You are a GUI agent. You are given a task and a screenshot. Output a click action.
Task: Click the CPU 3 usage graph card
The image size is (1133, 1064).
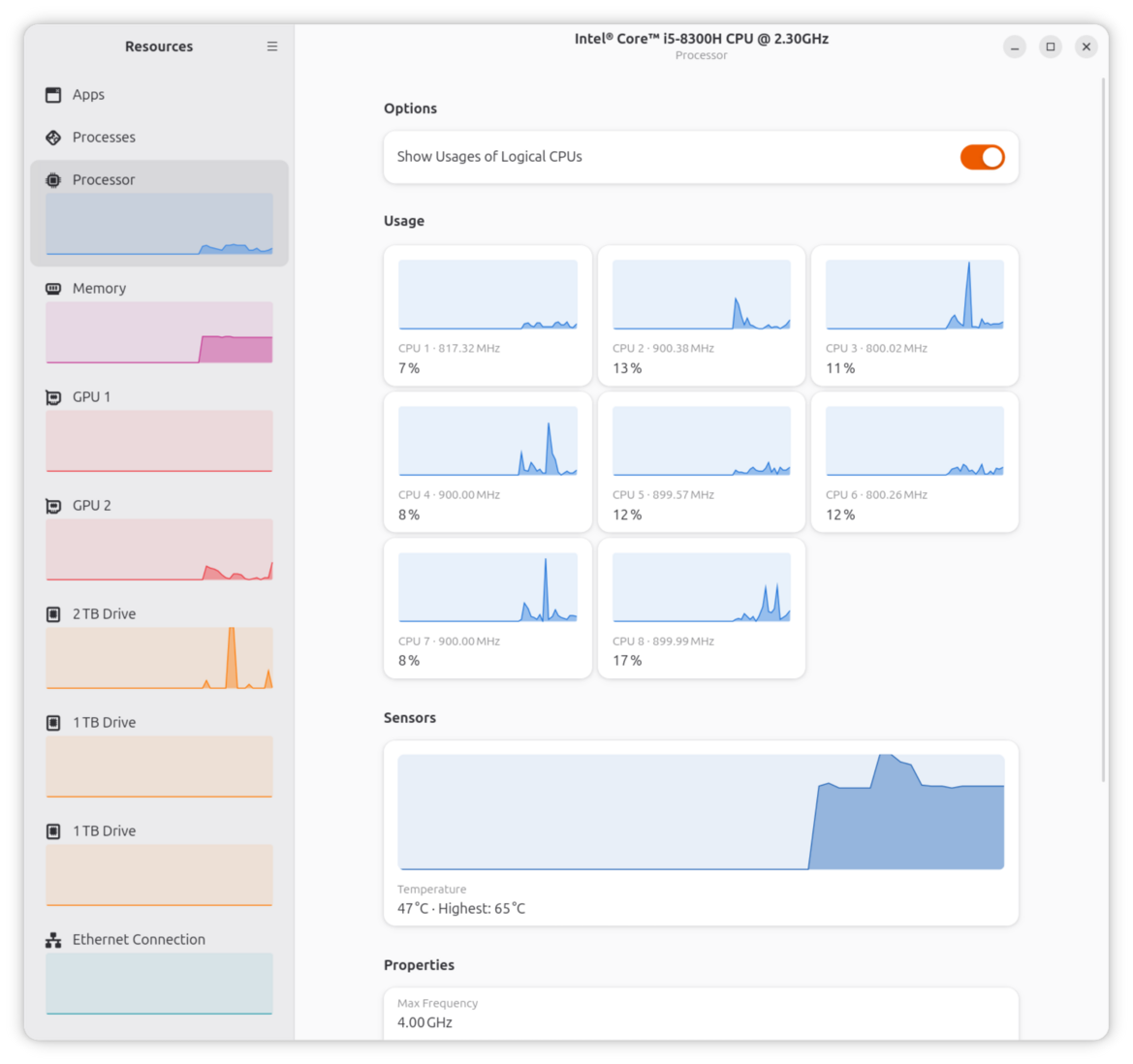(914, 316)
